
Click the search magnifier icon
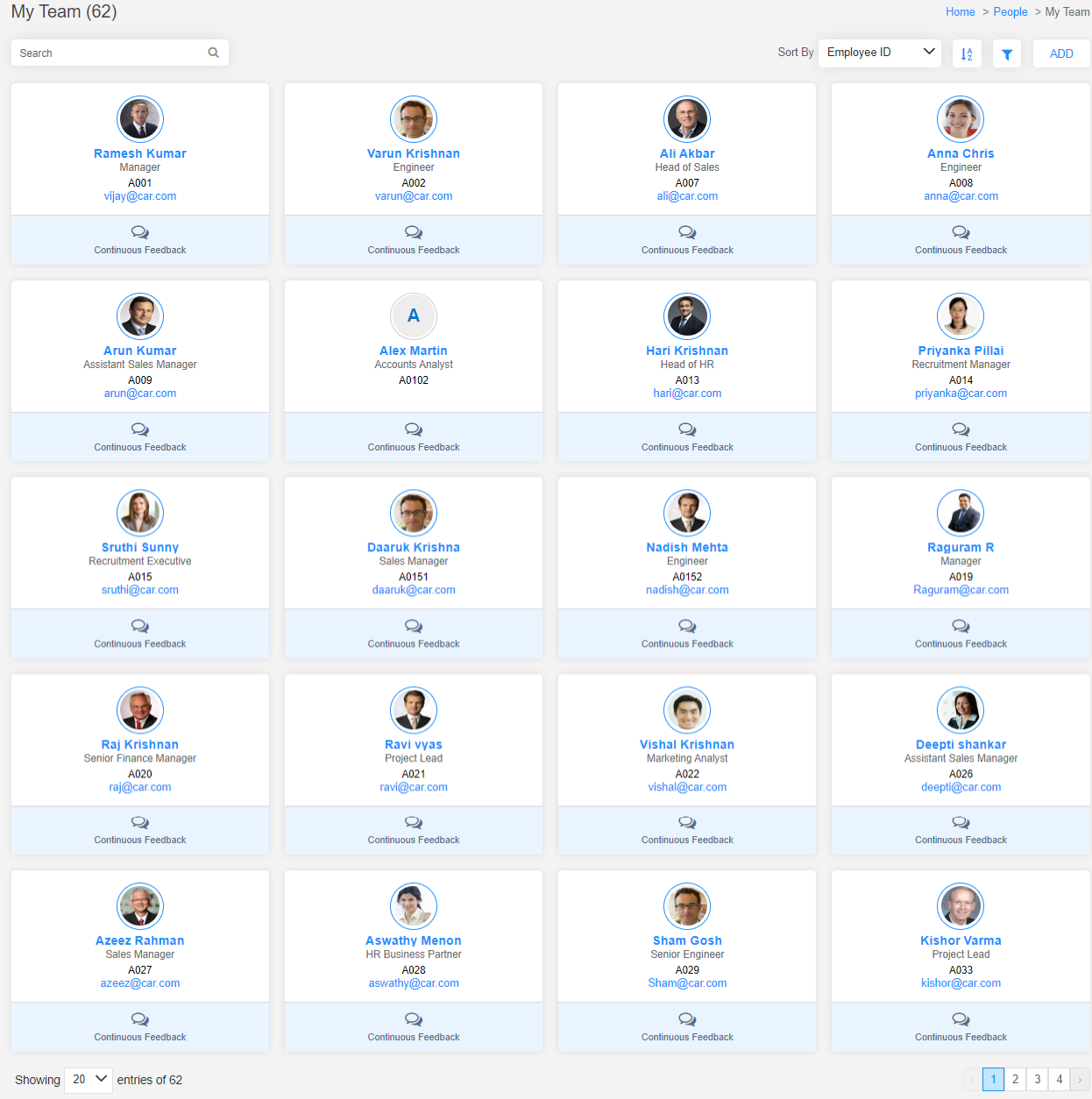[213, 53]
